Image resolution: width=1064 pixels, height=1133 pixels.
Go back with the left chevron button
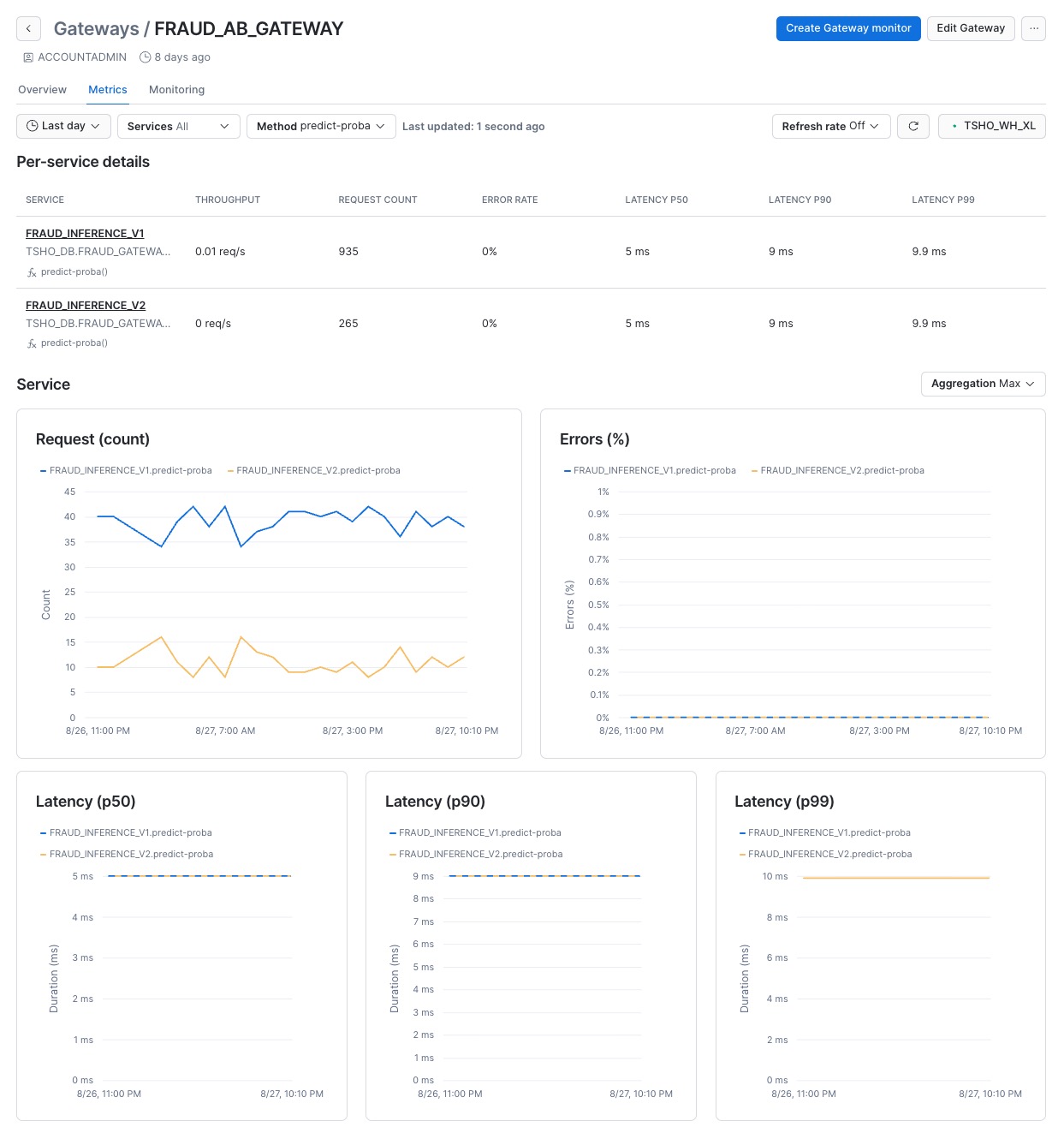point(28,28)
